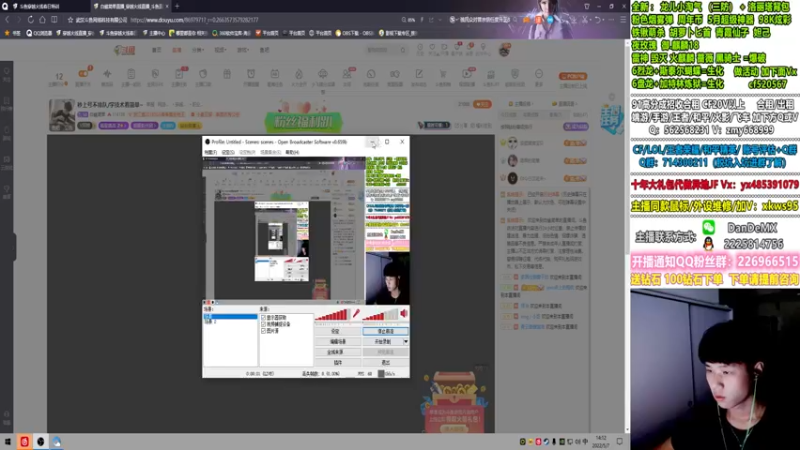Expand the 游戏 navigation dropdown
Viewport: 800px width, 450px height.
click(x=243, y=50)
